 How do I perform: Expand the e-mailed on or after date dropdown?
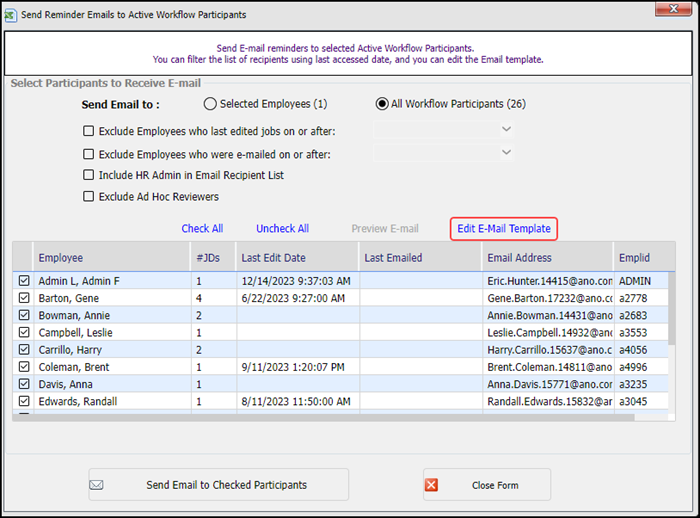click(506, 153)
